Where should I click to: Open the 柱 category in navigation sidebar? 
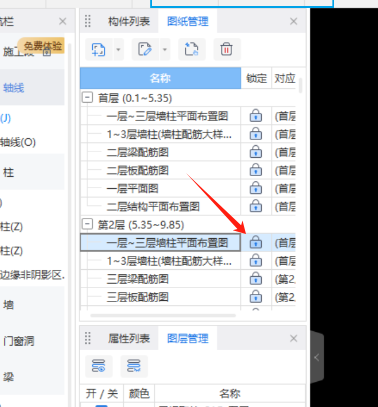(32, 172)
